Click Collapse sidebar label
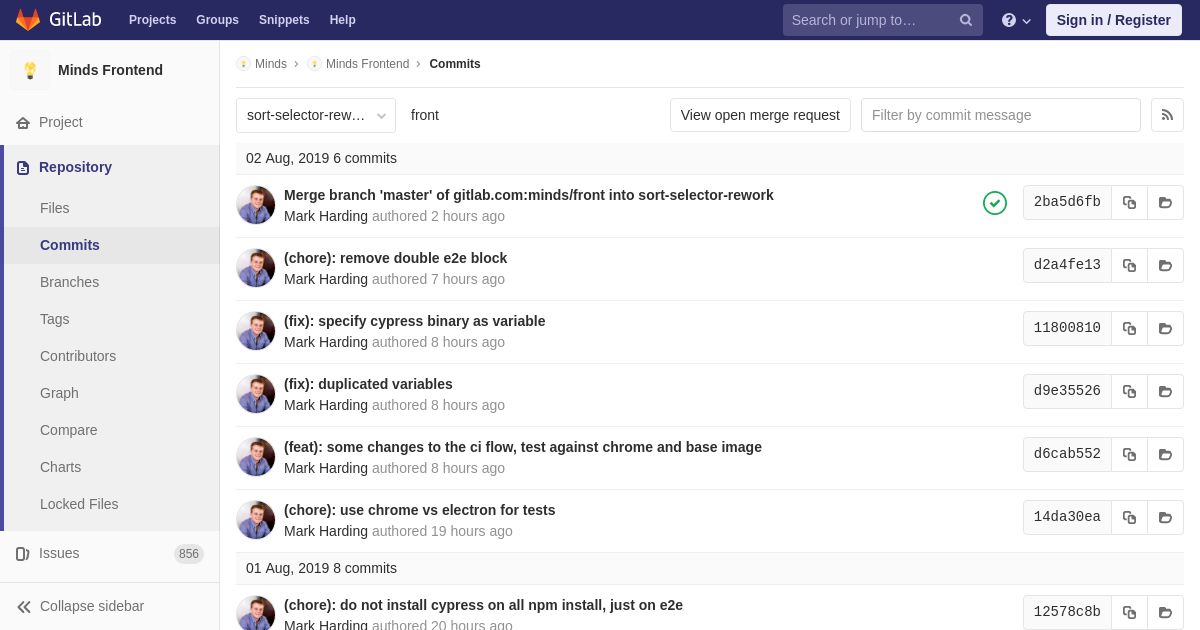1200x630 pixels. pos(92,606)
